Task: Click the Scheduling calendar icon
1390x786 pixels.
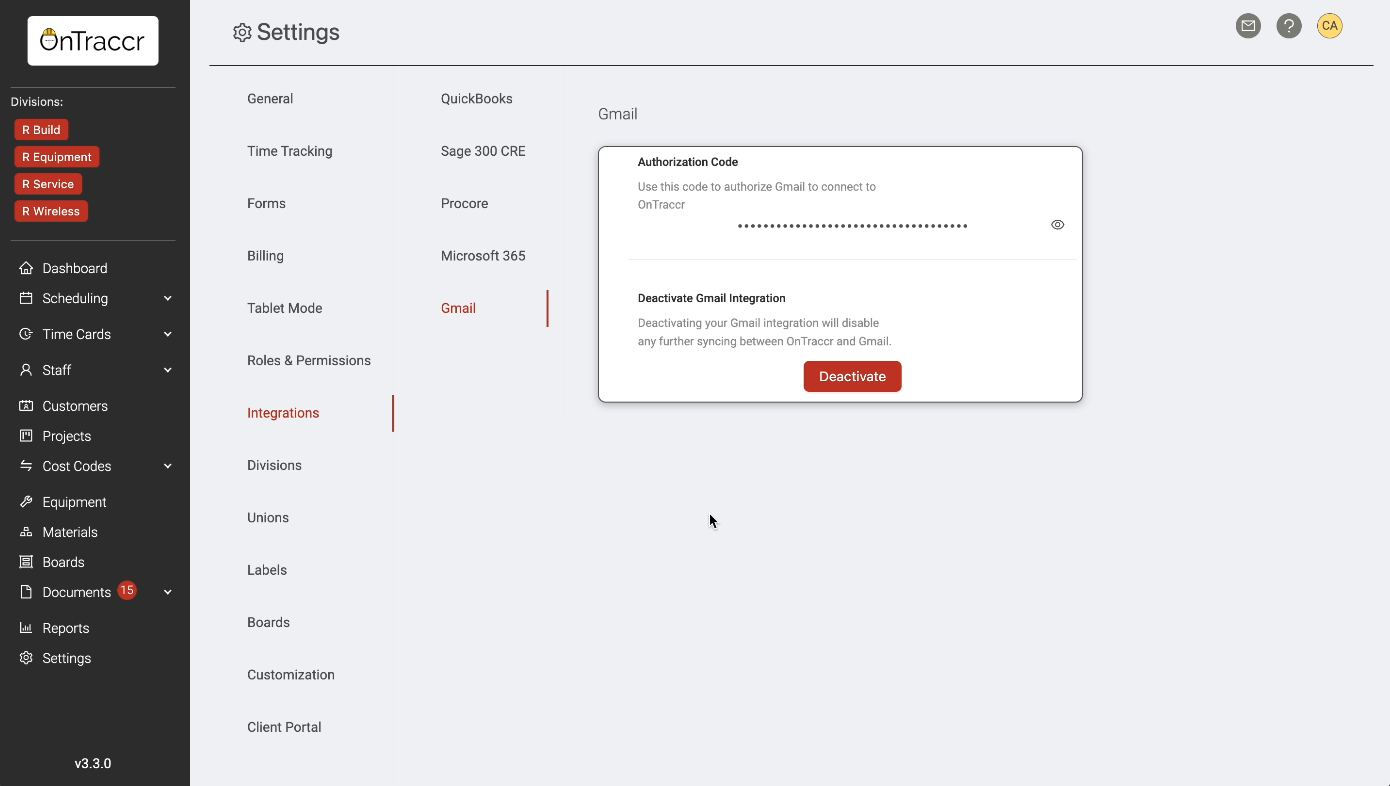Action: point(27,298)
